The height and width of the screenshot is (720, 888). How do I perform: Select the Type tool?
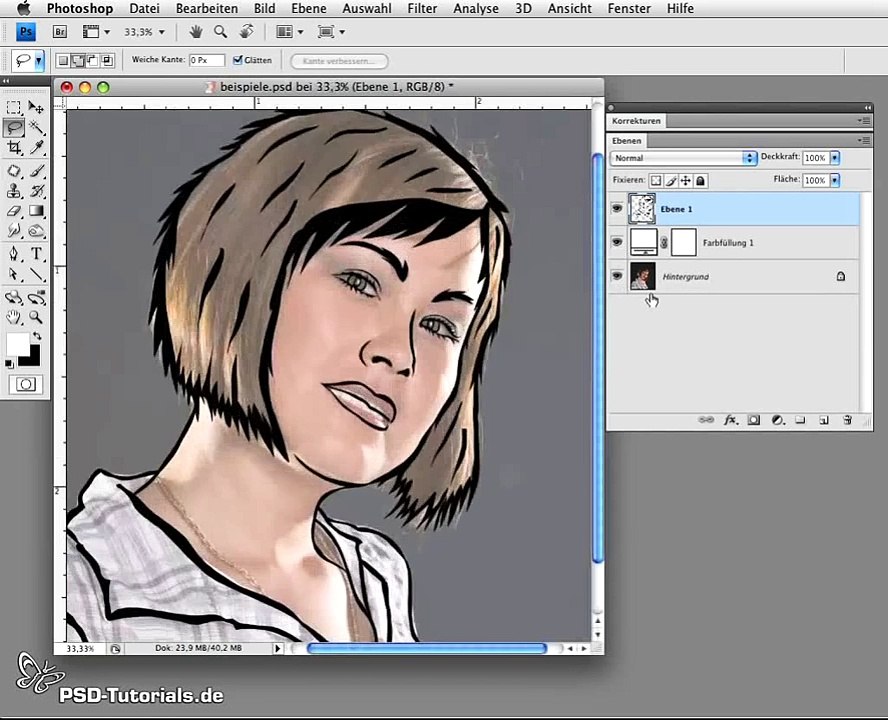[x=36, y=254]
